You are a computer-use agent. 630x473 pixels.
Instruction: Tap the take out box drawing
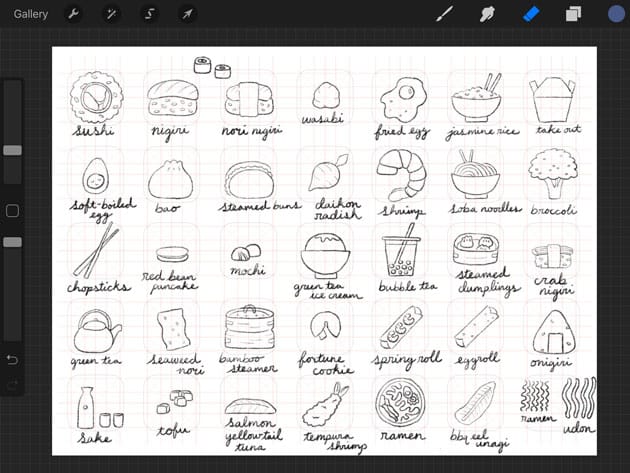(x=552, y=99)
